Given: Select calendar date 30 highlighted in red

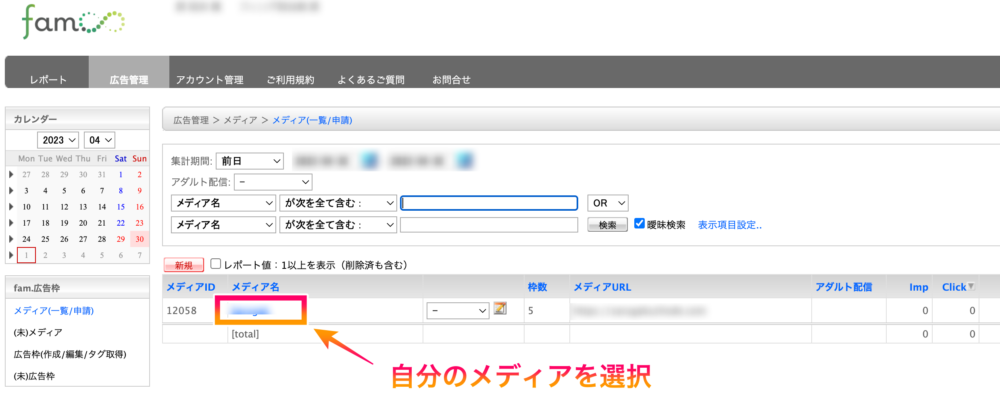Looking at the screenshot, I should pos(140,239).
